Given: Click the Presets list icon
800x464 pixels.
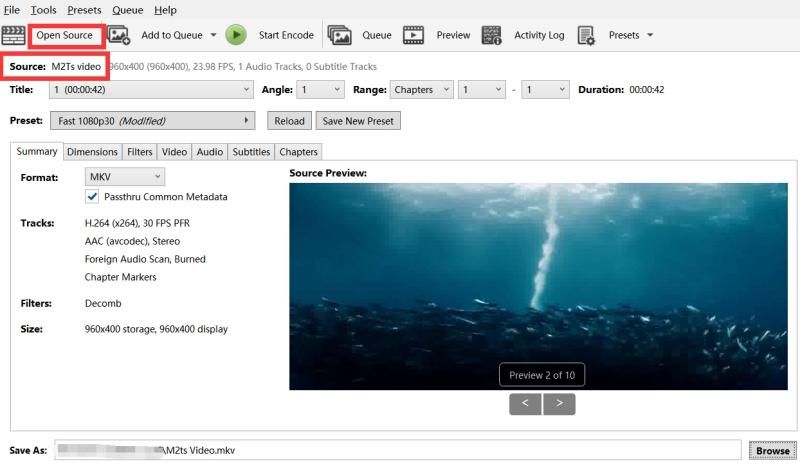Looking at the screenshot, I should [x=586, y=35].
